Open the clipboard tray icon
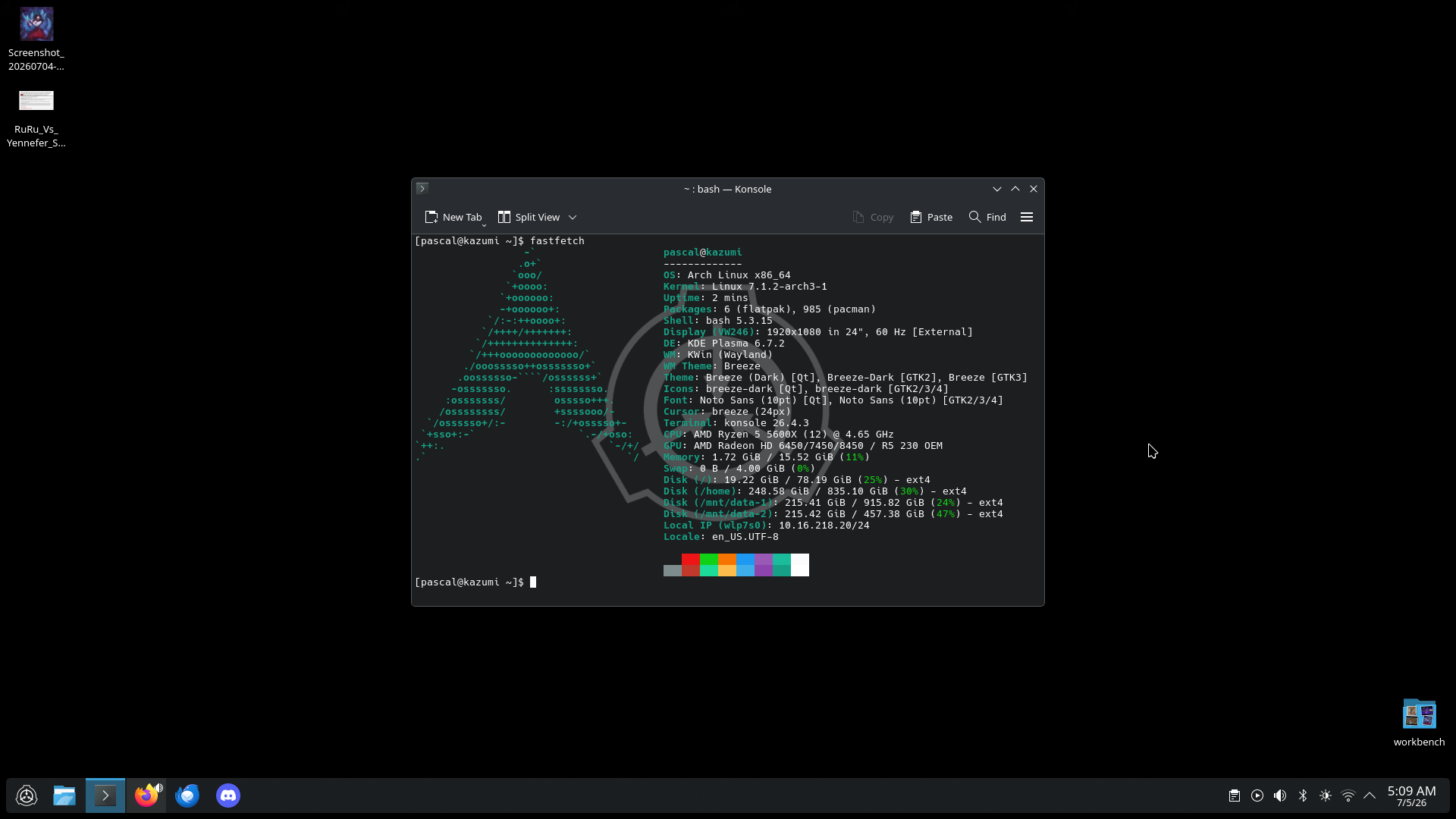This screenshot has height=819, width=1456. [x=1235, y=795]
